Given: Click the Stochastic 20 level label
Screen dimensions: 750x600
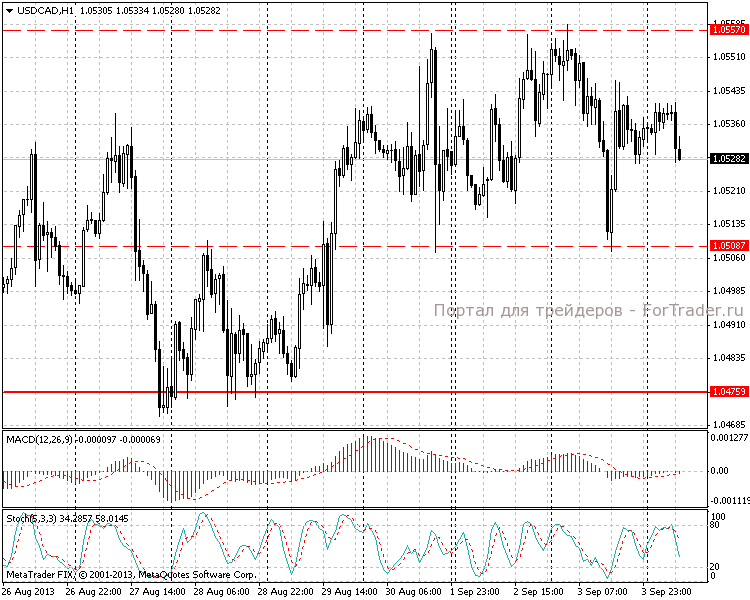Looking at the screenshot, I should coord(715,567).
